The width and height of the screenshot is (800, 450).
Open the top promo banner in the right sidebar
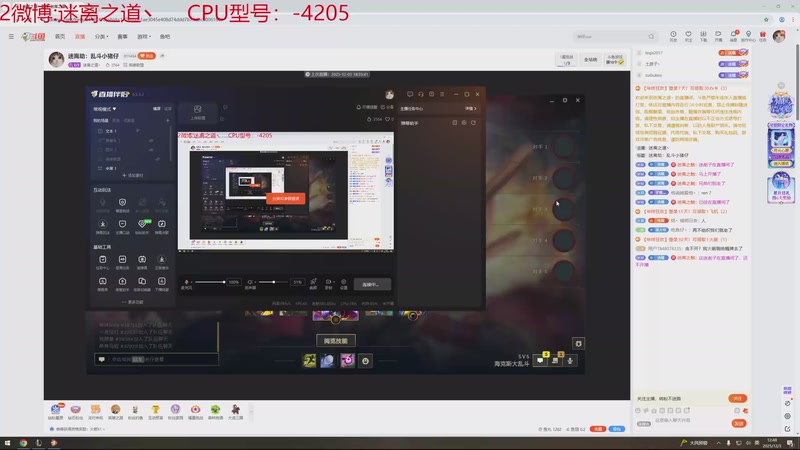pos(781,105)
